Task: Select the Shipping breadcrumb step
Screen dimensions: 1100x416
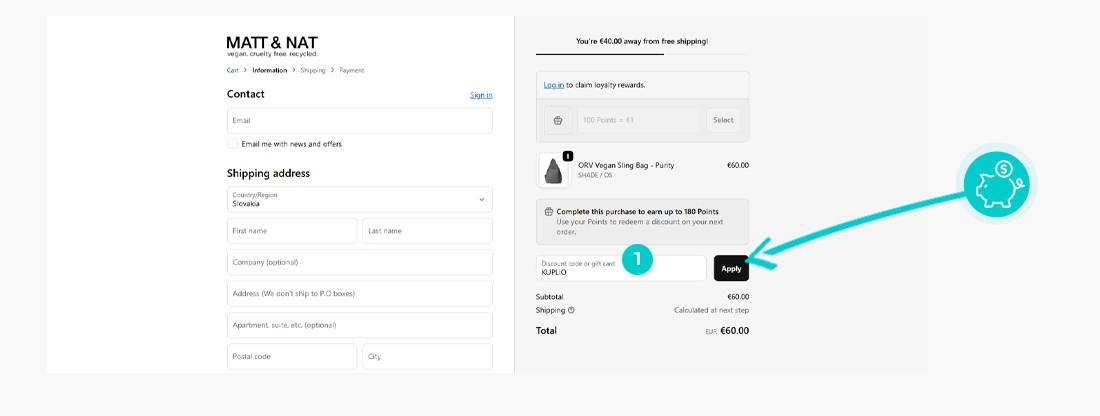Action: point(313,70)
